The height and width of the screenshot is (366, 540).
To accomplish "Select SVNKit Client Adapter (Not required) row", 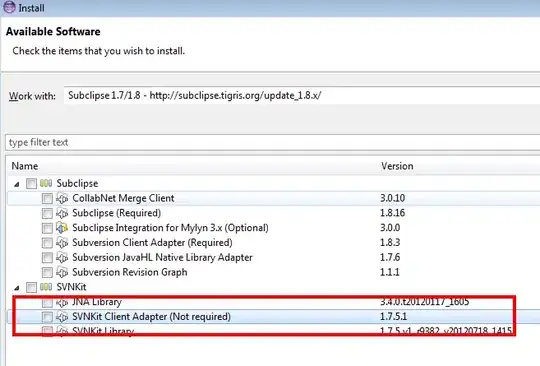I will [x=274, y=317].
